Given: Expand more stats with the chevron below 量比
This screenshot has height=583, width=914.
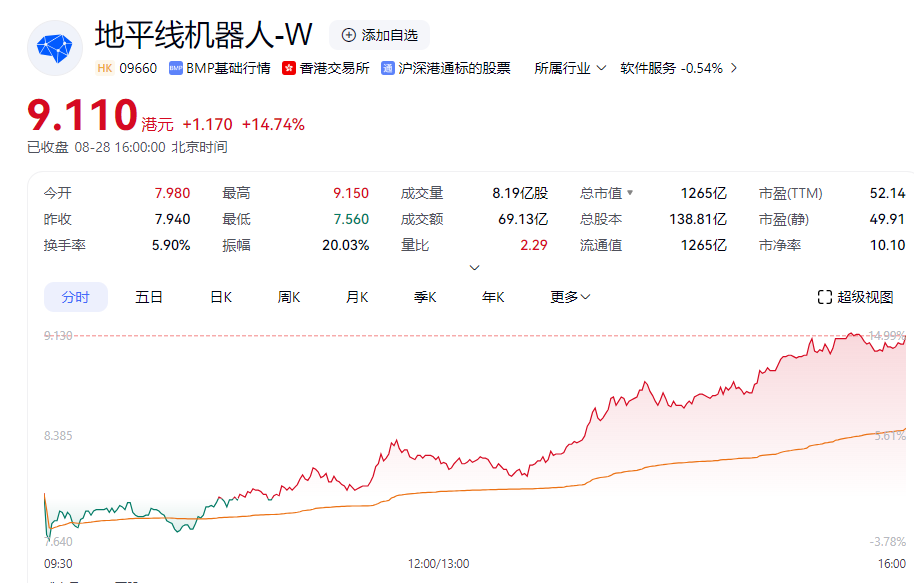Looking at the screenshot, I should pos(474,268).
